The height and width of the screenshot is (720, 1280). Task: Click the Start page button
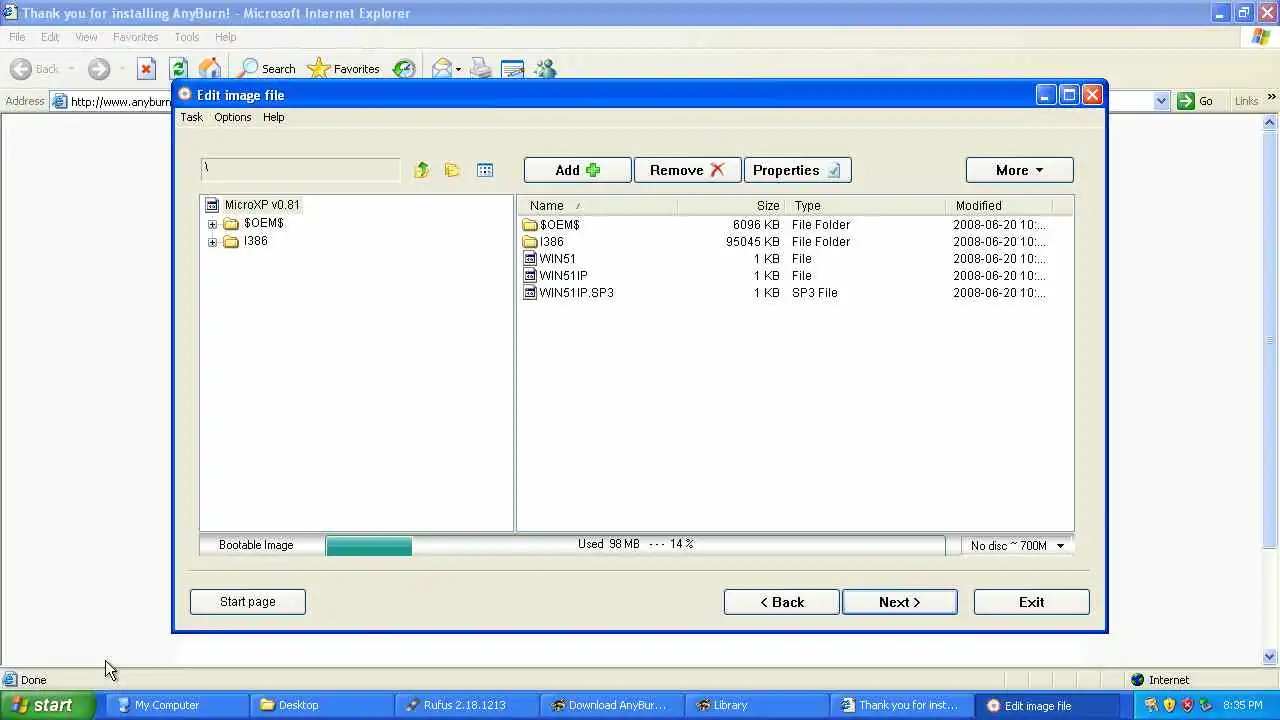tap(247, 601)
